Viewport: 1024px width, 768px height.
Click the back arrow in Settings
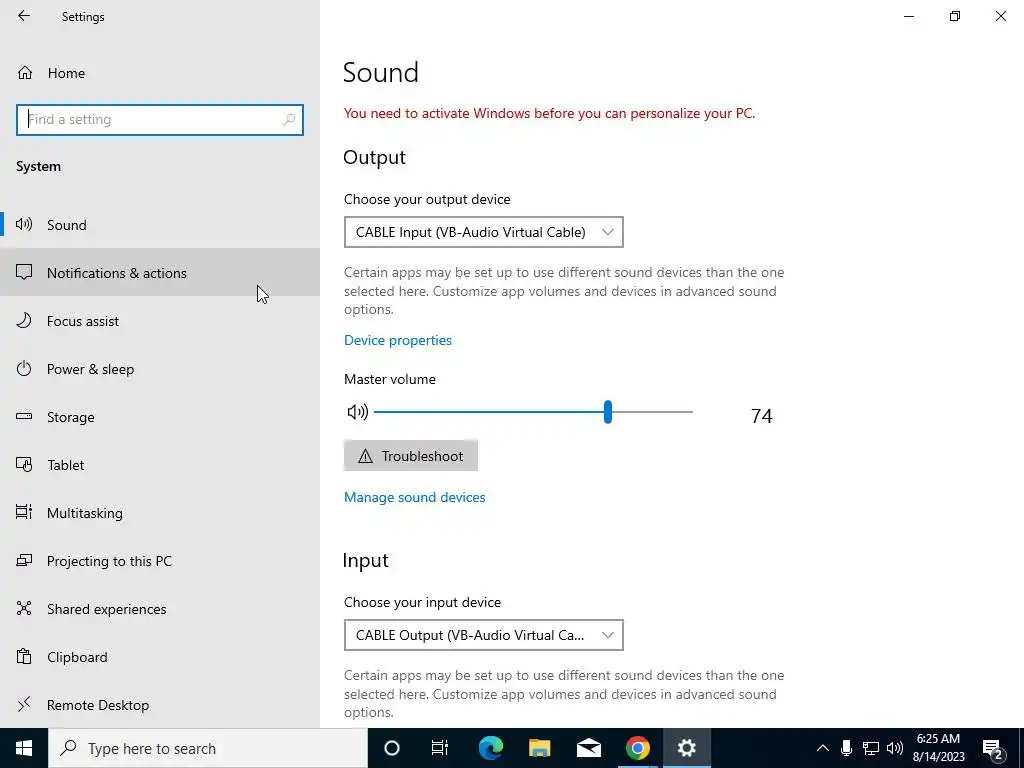click(24, 16)
